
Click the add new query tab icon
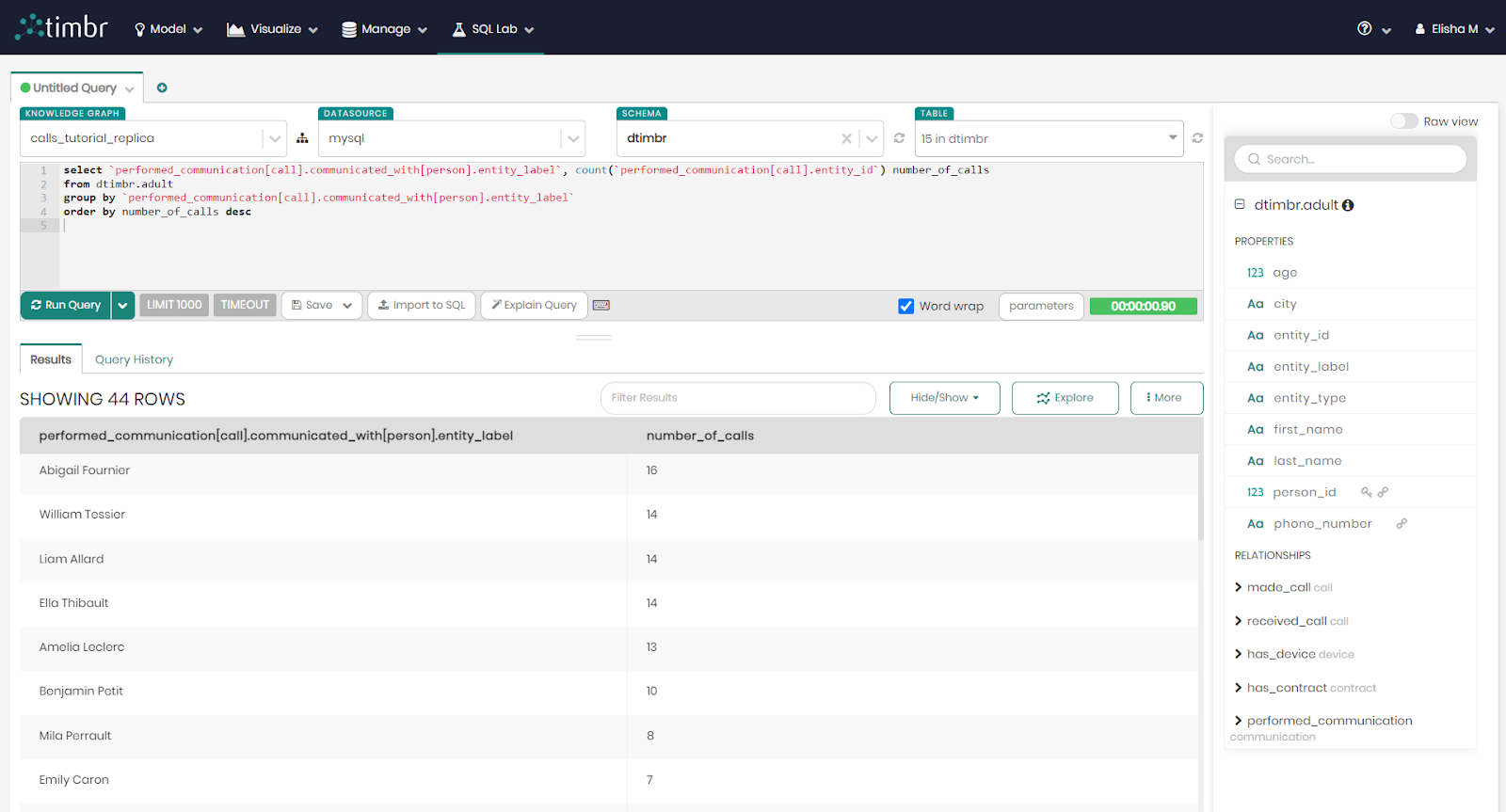point(162,88)
